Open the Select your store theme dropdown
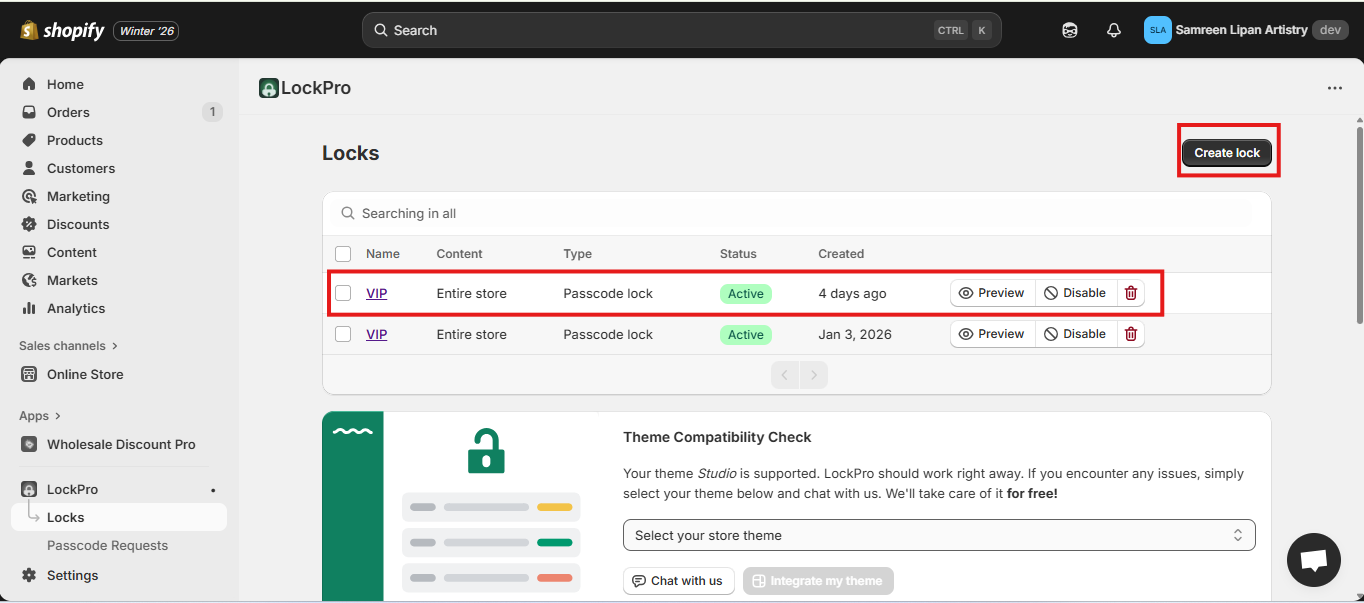The width and height of the screenshot is (1364, 603). tap(938, 535)
